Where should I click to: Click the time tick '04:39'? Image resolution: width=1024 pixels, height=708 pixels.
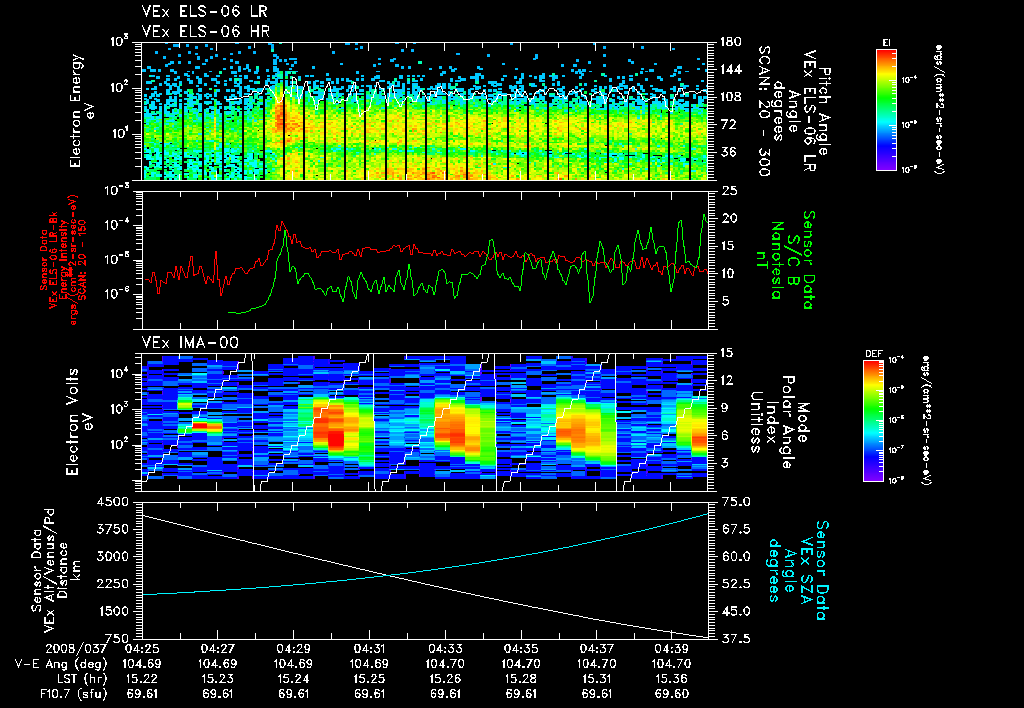[672, 649]
